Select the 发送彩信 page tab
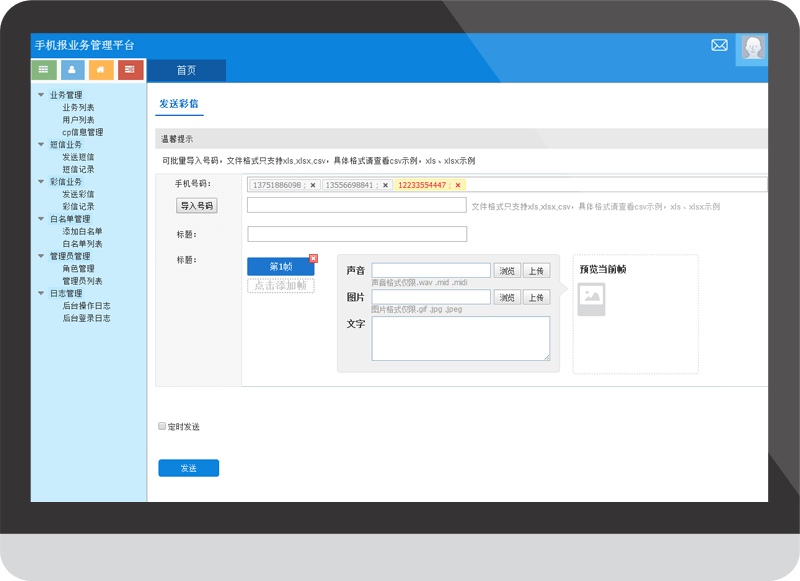Viewport: 800px width, 581px height. 179,104
